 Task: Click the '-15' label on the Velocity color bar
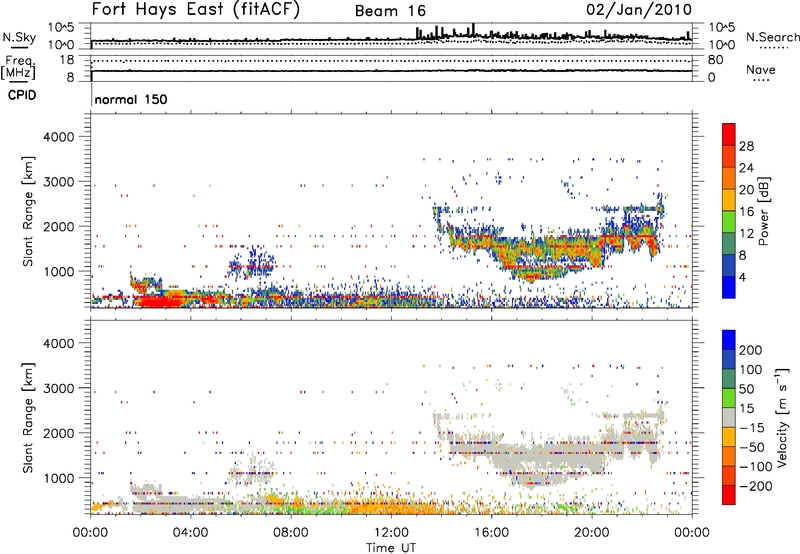pos(752,428)
